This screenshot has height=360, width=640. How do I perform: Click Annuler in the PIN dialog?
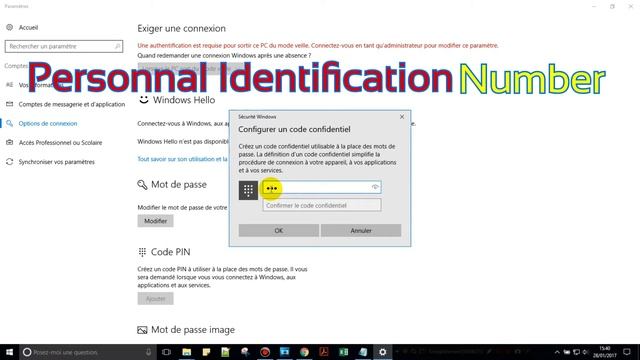coord(361,231)
